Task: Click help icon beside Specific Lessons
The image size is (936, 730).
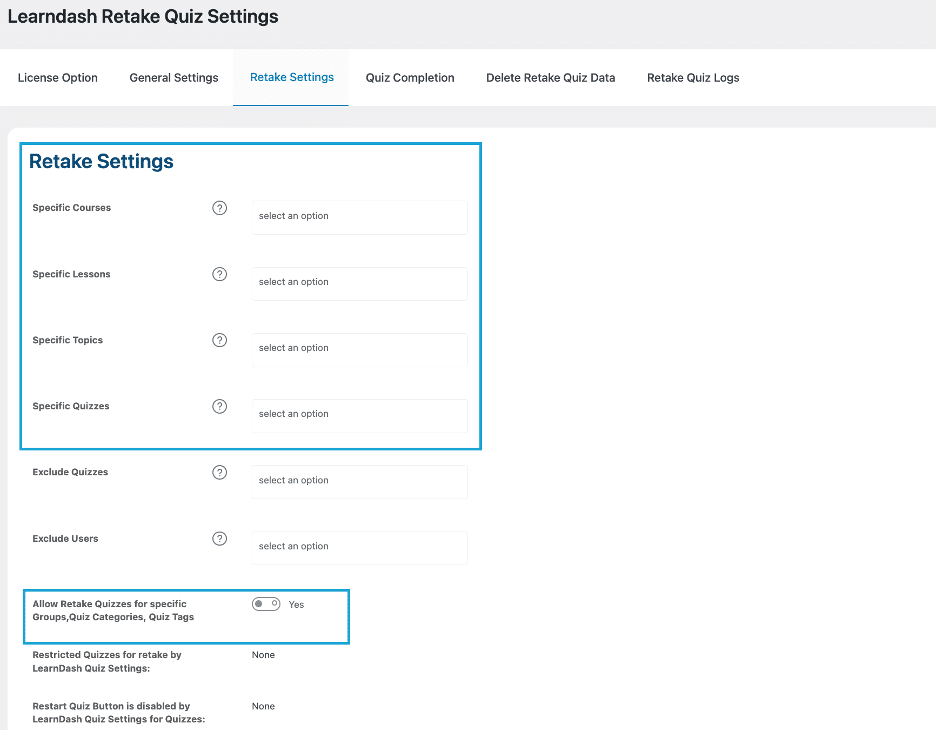Action: (x=220, y=274)
